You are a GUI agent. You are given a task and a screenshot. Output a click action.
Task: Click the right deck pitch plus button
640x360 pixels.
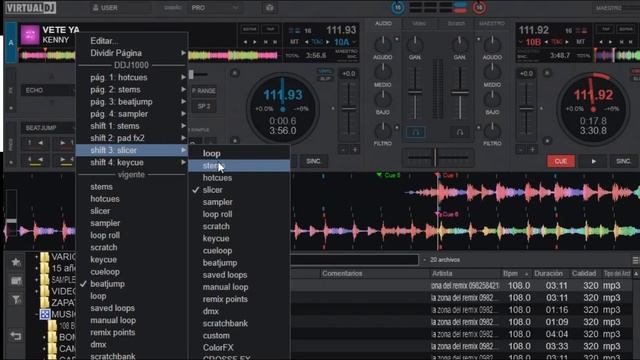click(532, 150)
